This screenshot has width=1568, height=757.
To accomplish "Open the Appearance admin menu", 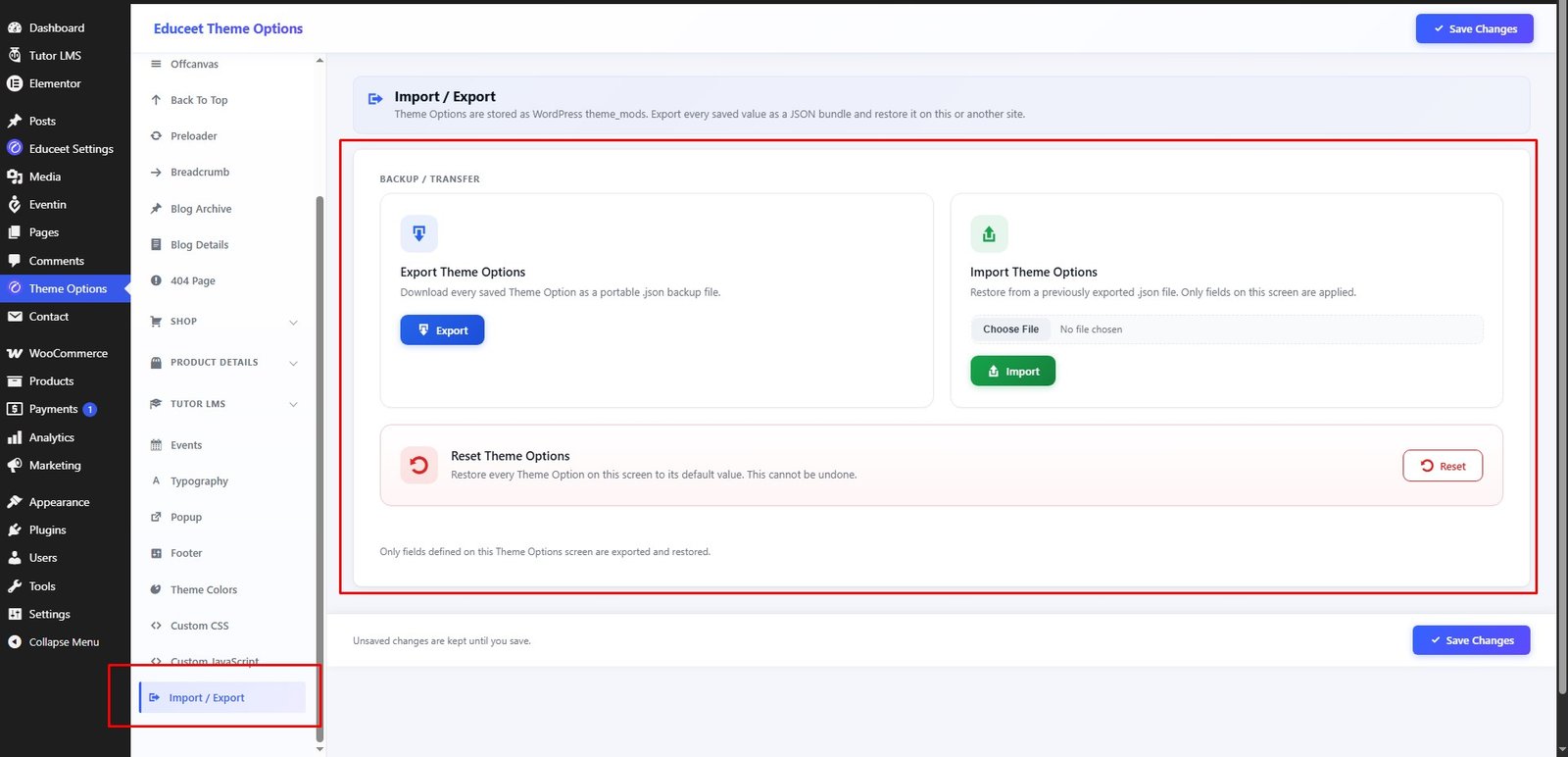I will coord(59,502).
